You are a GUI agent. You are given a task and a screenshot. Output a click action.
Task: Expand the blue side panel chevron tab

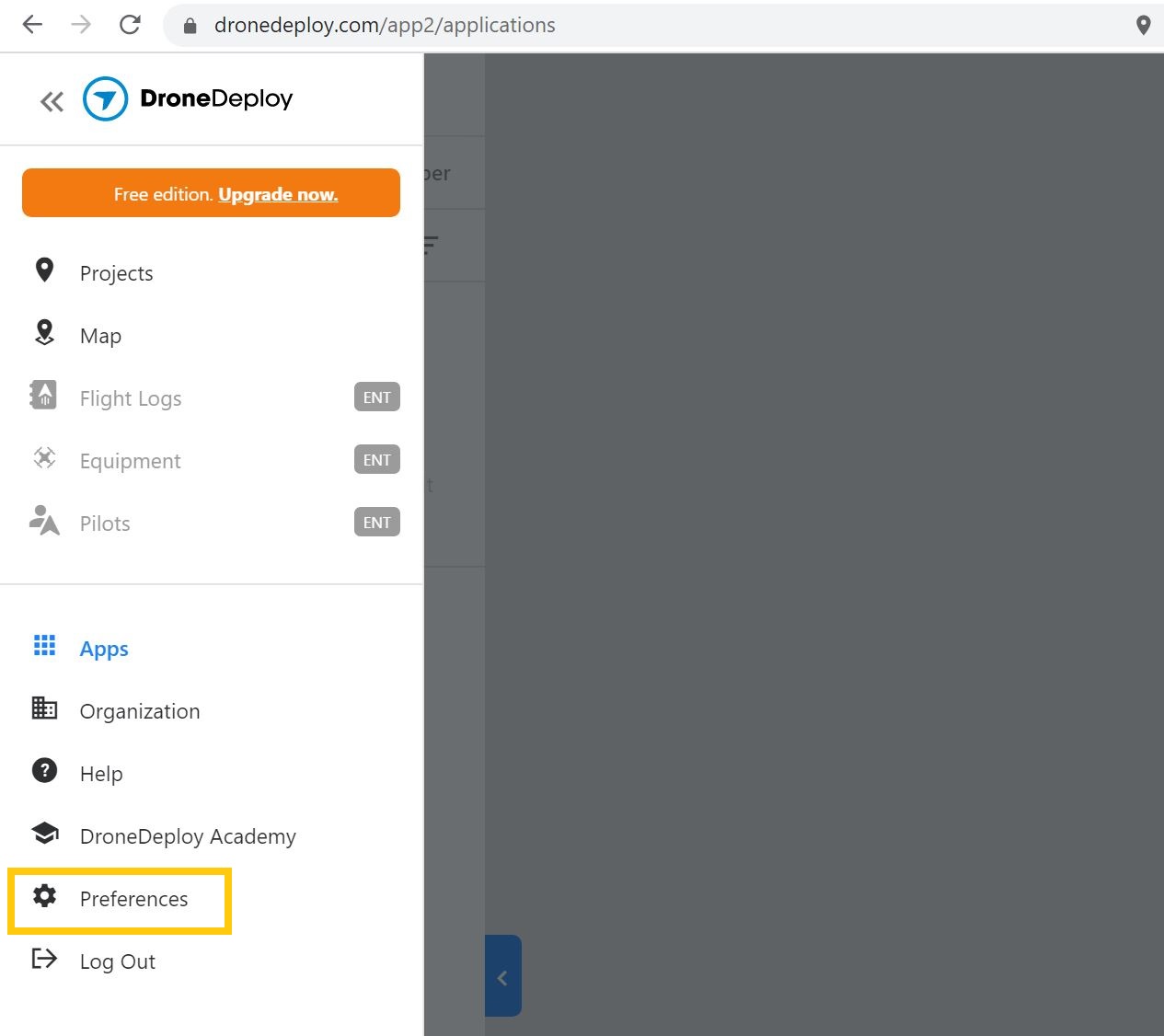(x=502, y=976)
